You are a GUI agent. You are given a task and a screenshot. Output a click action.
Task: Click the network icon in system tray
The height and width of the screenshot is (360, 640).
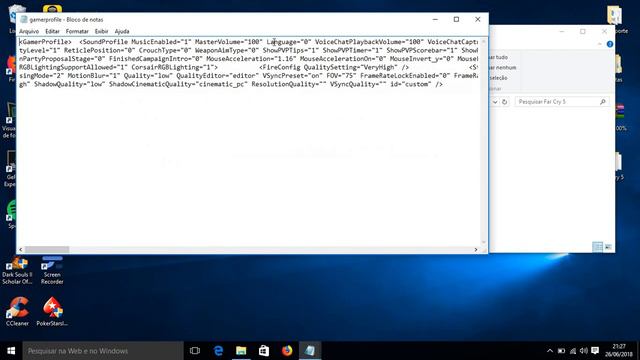point(573,351)
